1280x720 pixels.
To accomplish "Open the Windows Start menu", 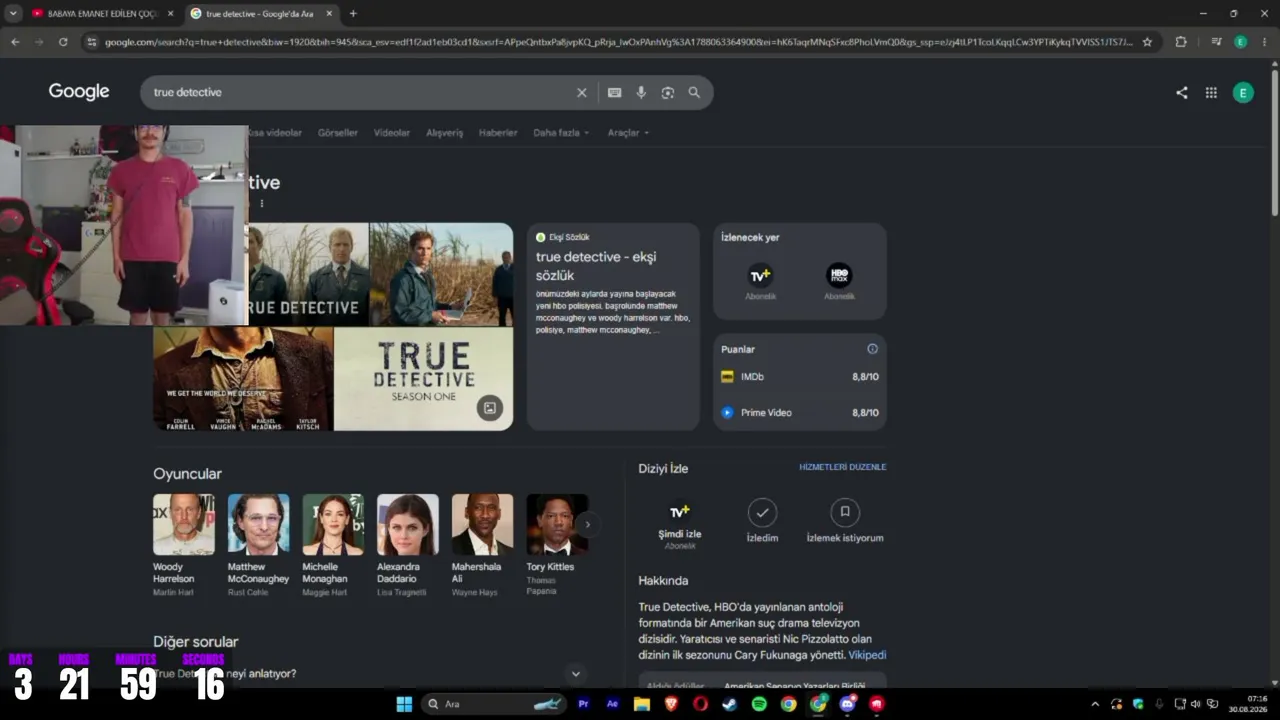I will (404, 704).
